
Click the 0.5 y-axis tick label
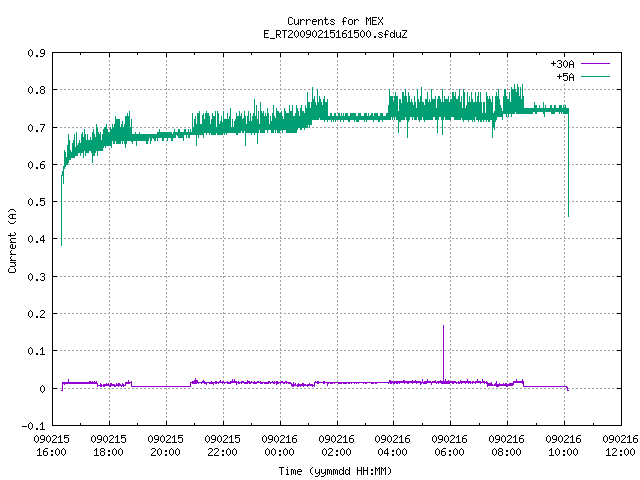[36, 202]
